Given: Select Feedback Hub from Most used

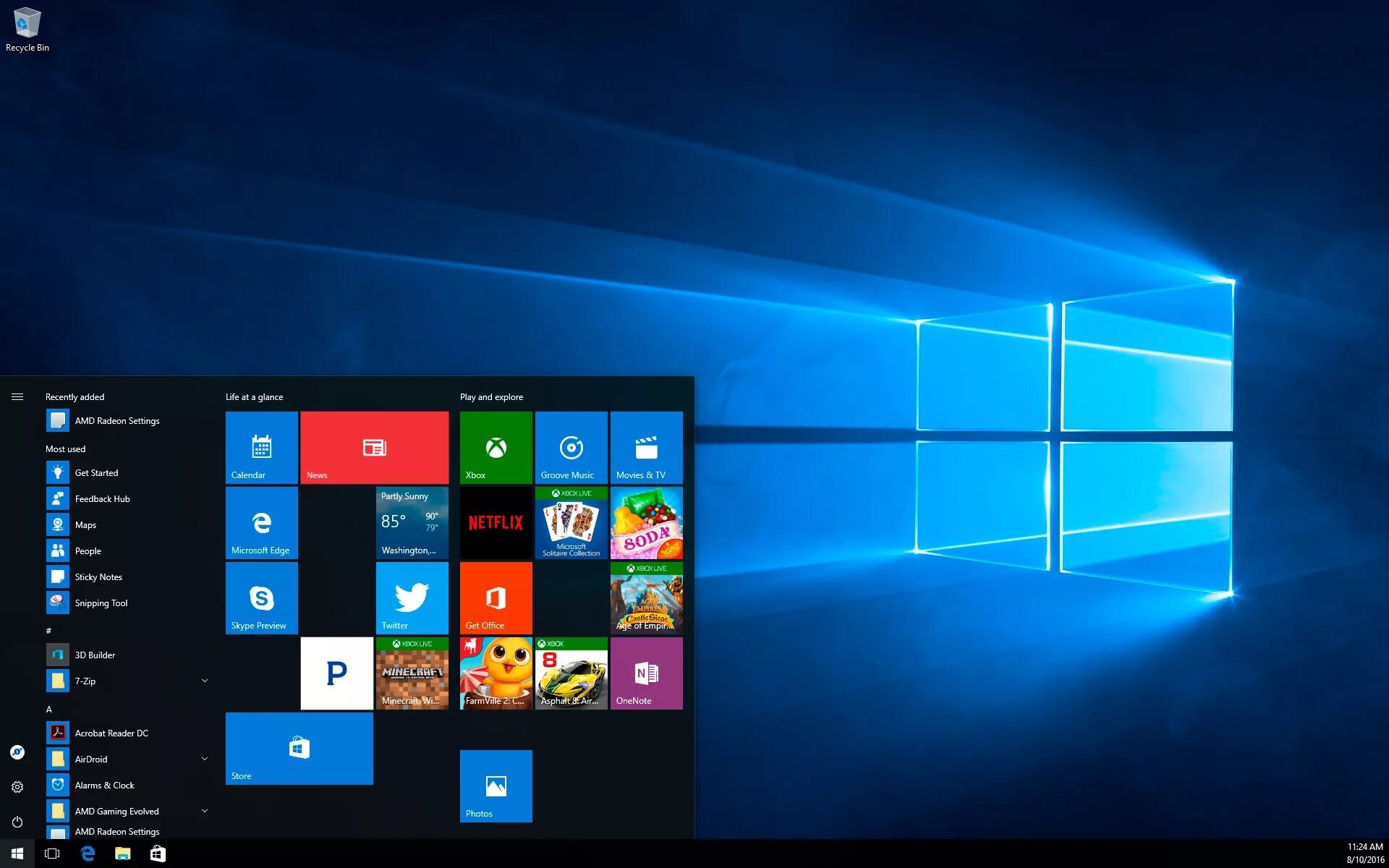Looking at the screenshot, I should point(102,498).
